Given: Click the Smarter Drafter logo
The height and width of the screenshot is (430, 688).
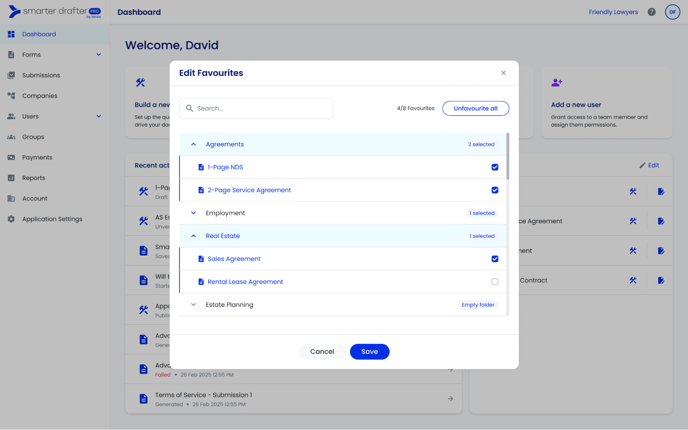Looking at the screenshot, I should [54, 12].
